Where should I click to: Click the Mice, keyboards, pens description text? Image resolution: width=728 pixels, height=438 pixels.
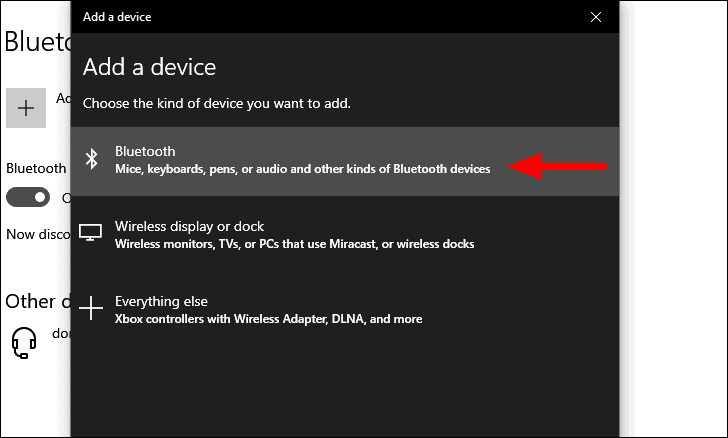(x=302, y=169)
